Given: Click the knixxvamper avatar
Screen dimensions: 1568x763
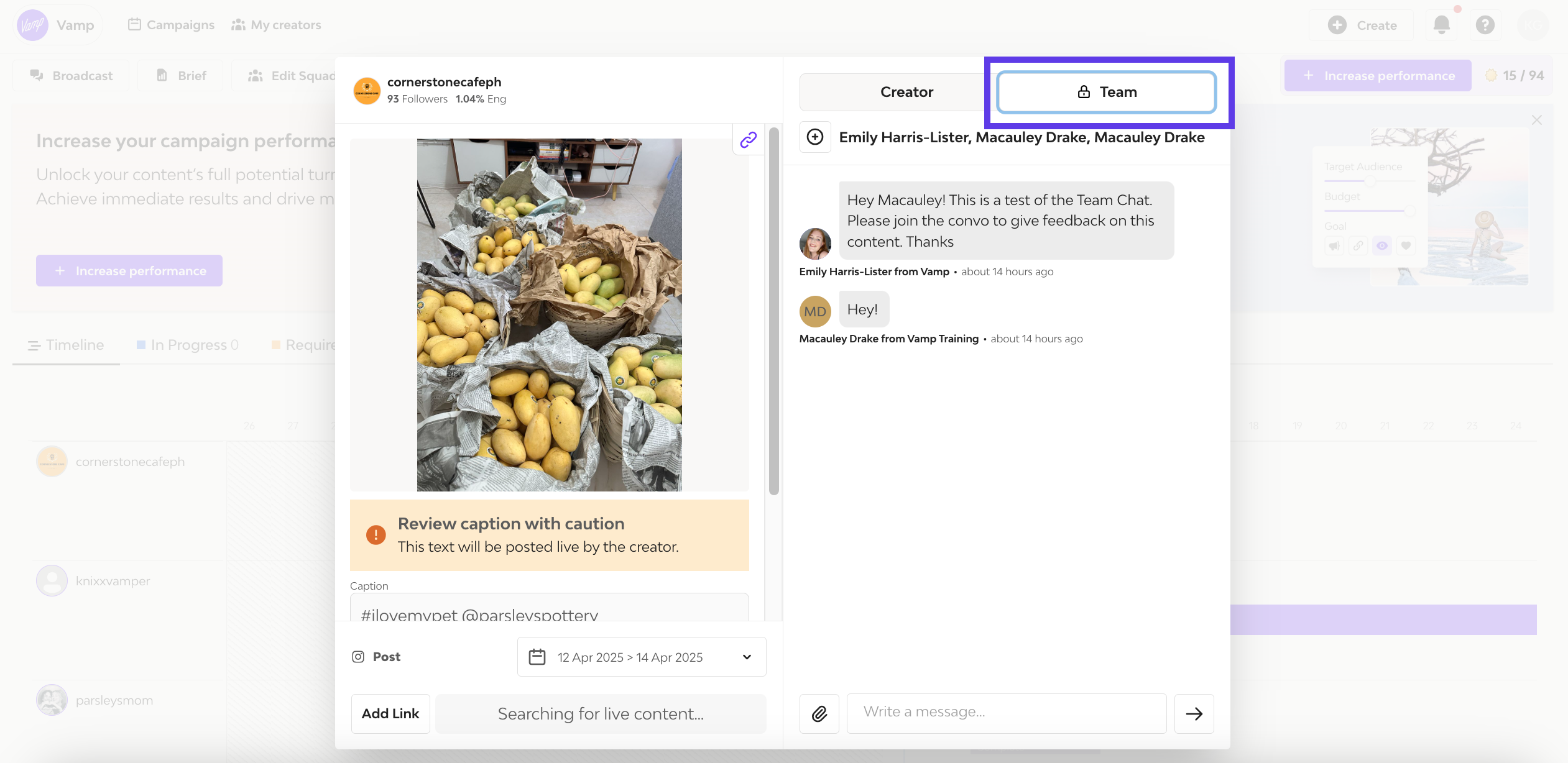Looking at the screenshot, I should click(x=52, y=581).
